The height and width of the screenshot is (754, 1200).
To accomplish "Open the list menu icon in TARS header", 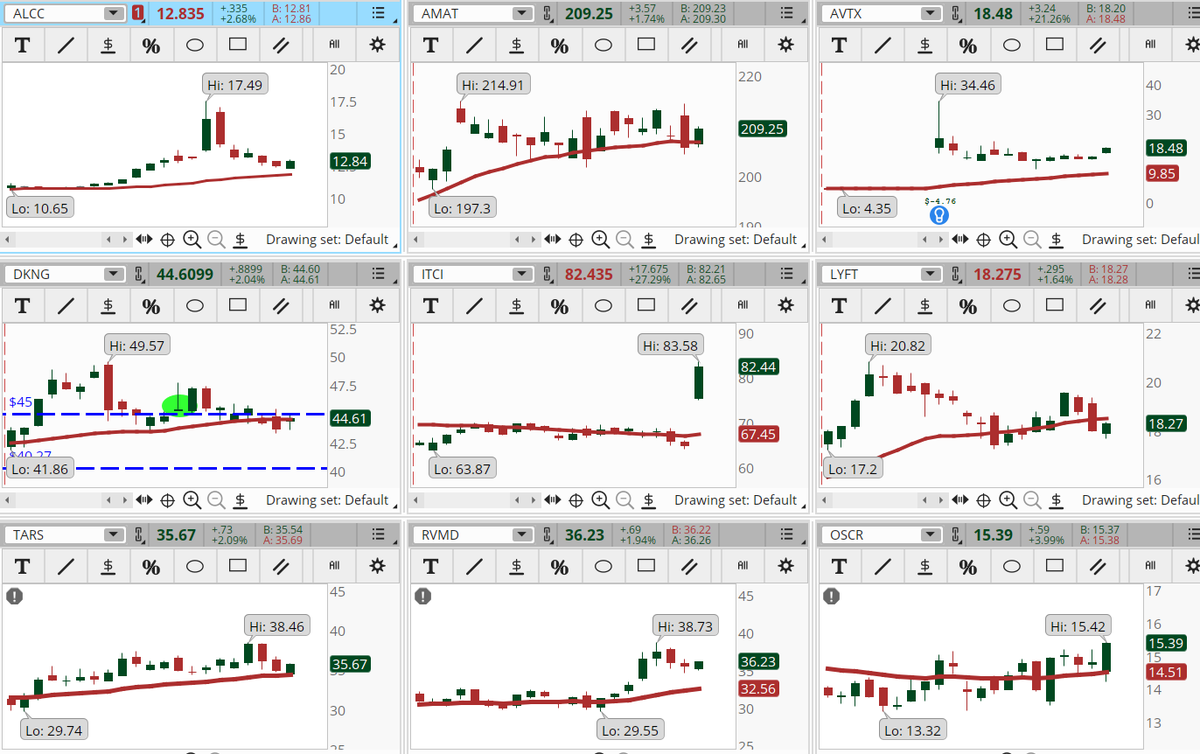I will (x=377, y=535).
